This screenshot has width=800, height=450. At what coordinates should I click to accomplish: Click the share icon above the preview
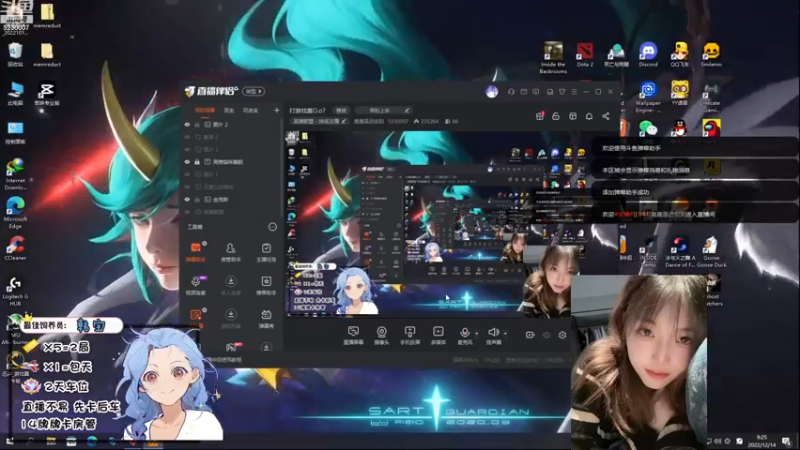point(606,116)
